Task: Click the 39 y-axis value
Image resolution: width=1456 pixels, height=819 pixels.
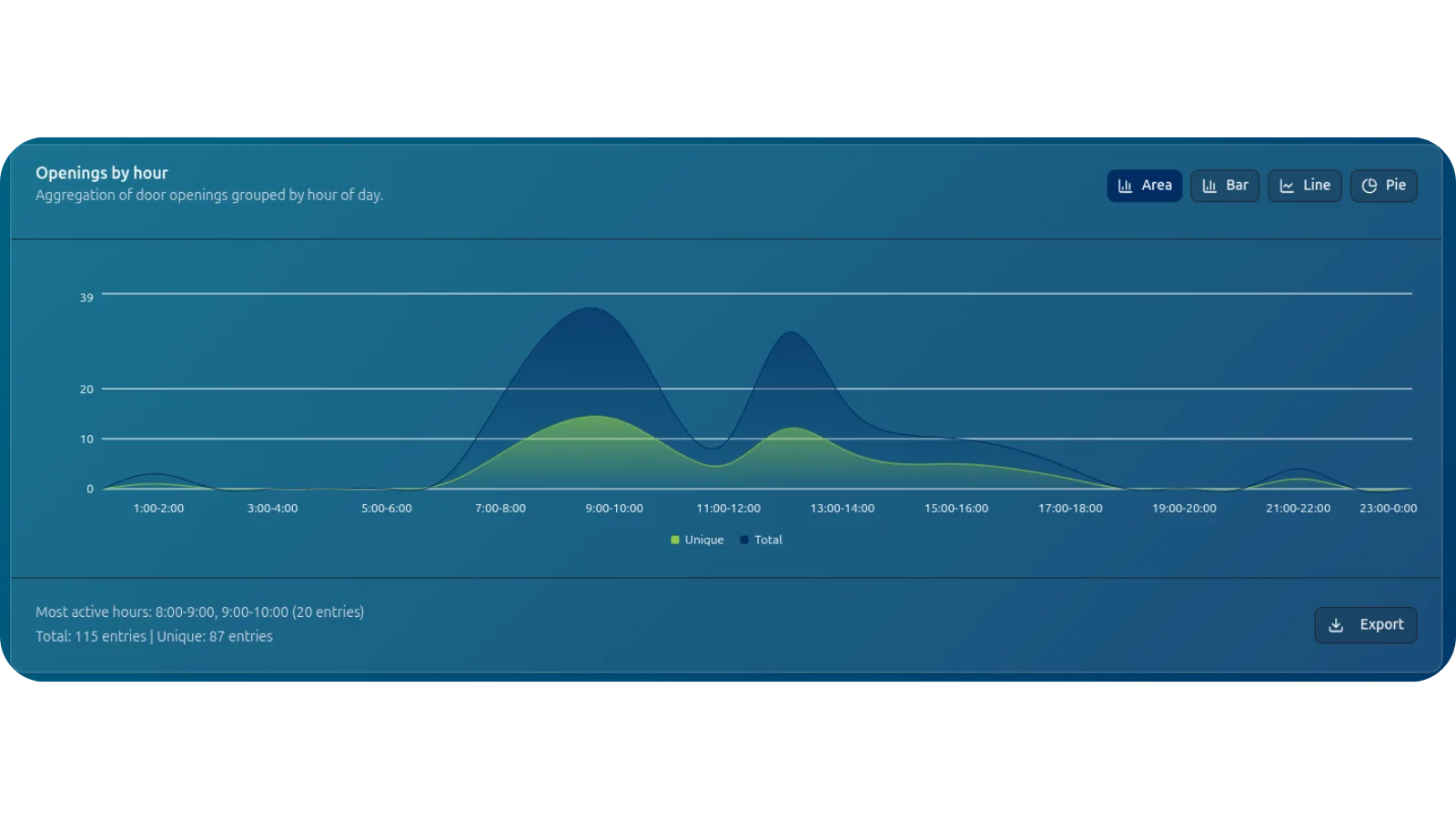Action: (86, 298)
